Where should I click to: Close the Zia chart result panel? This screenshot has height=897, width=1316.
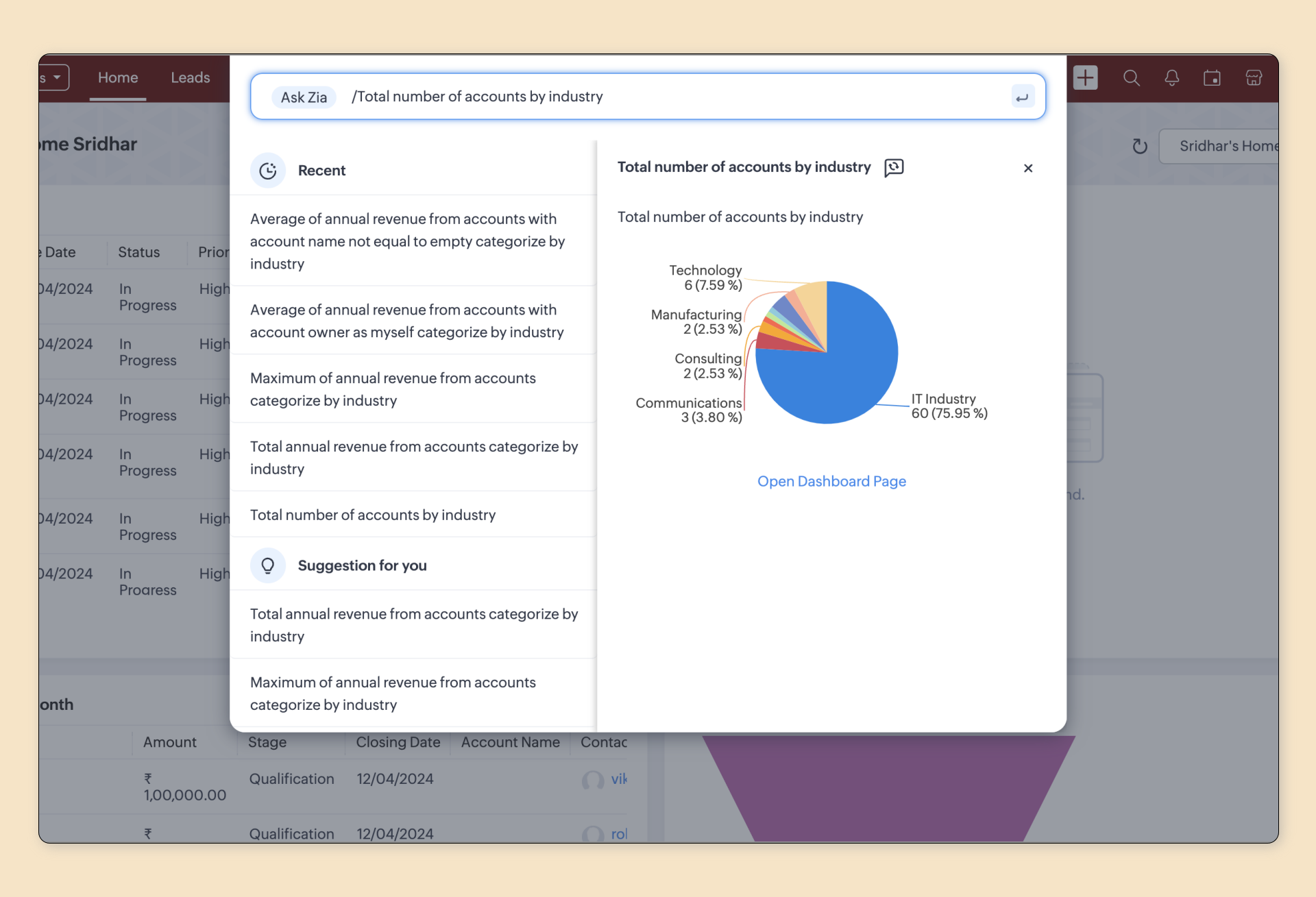coord(1027,169)
